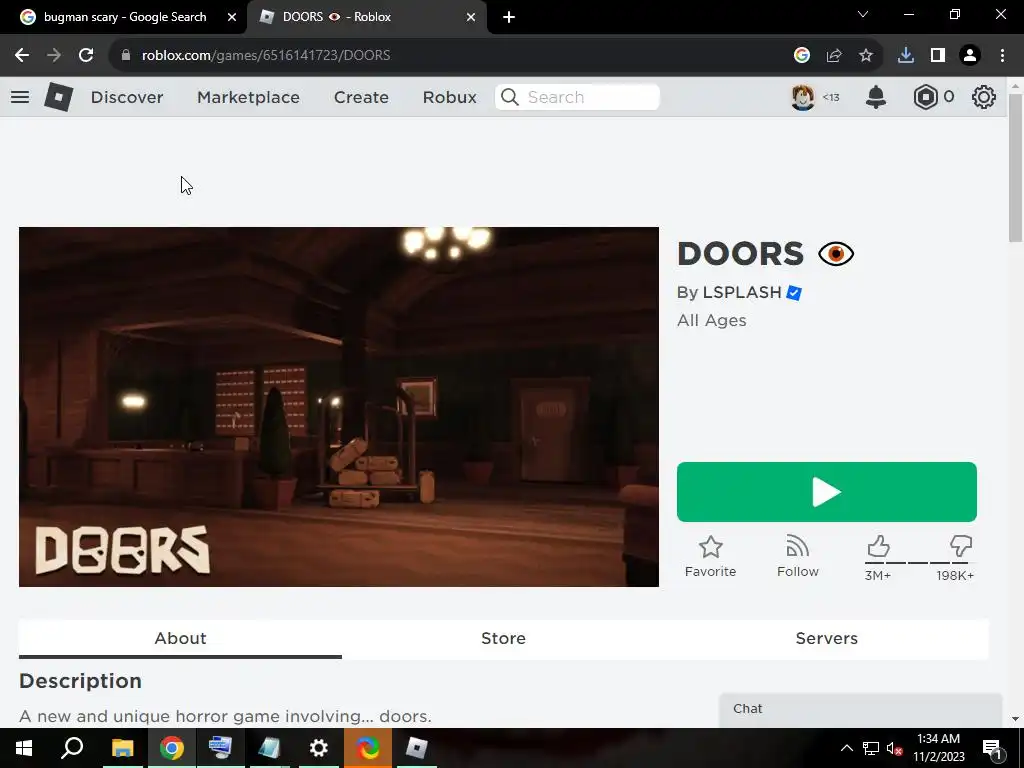Click the Roblox logo home icon
Screen dimensions: 1024x768
[x=59, y=97]
